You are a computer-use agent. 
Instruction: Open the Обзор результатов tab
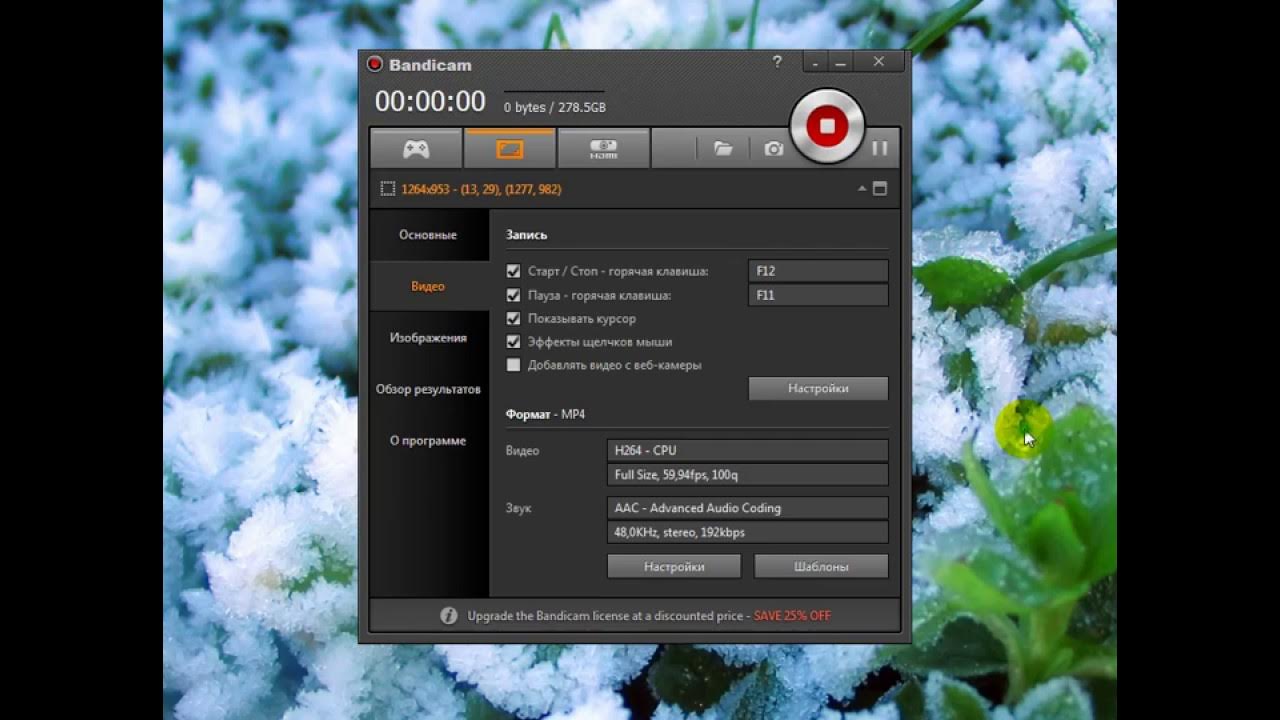pos(428,389)
